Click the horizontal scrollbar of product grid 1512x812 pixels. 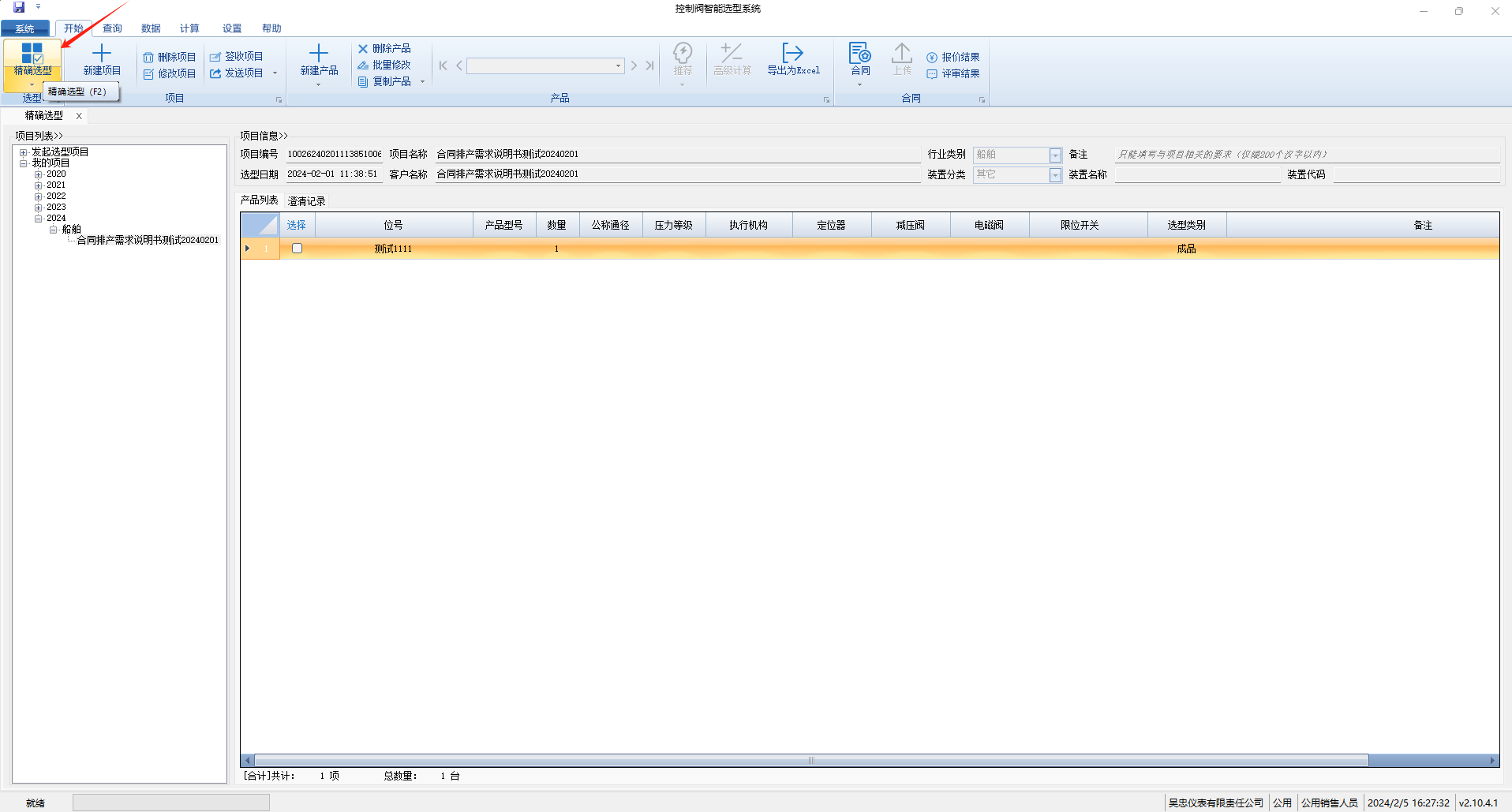(810, 761)
